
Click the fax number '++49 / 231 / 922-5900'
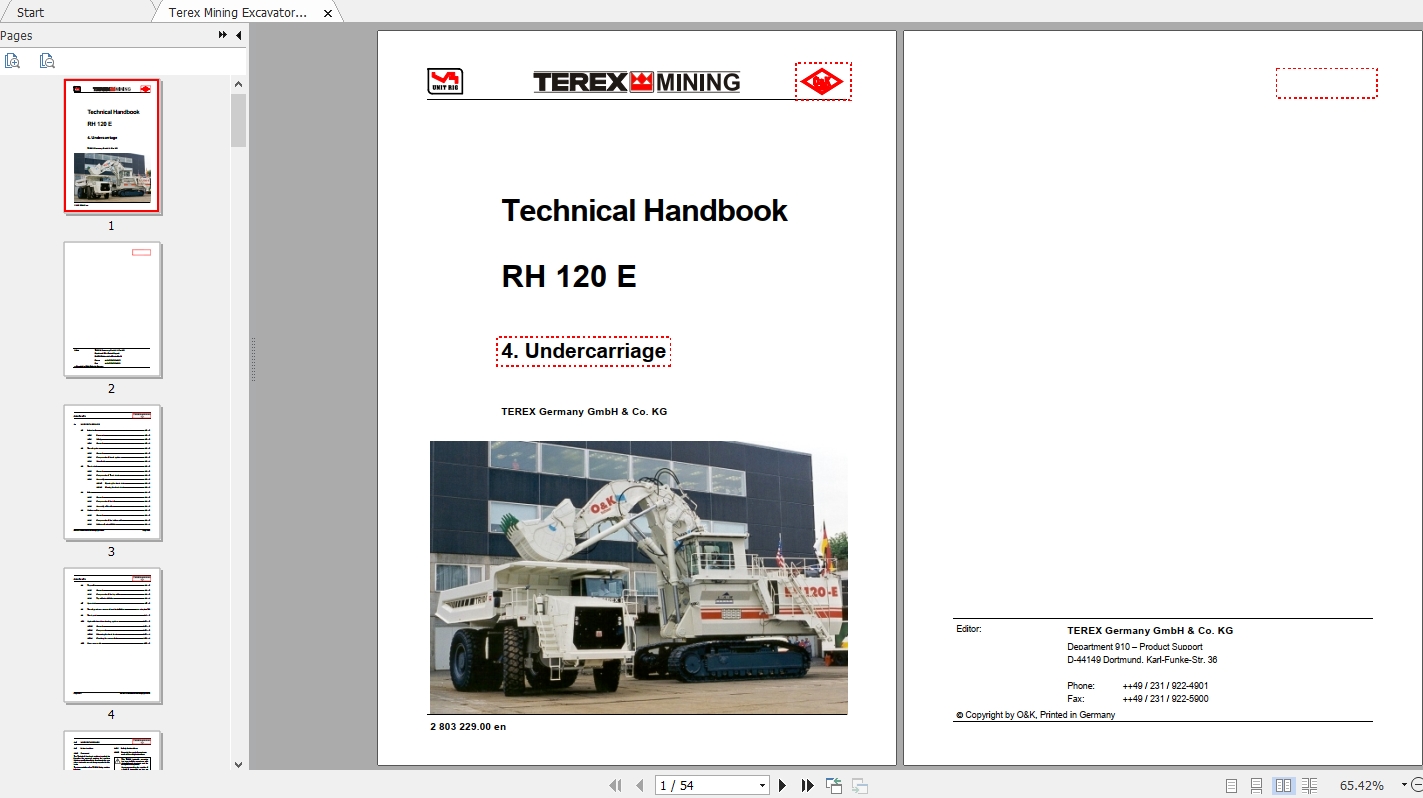coord(1165,699)
